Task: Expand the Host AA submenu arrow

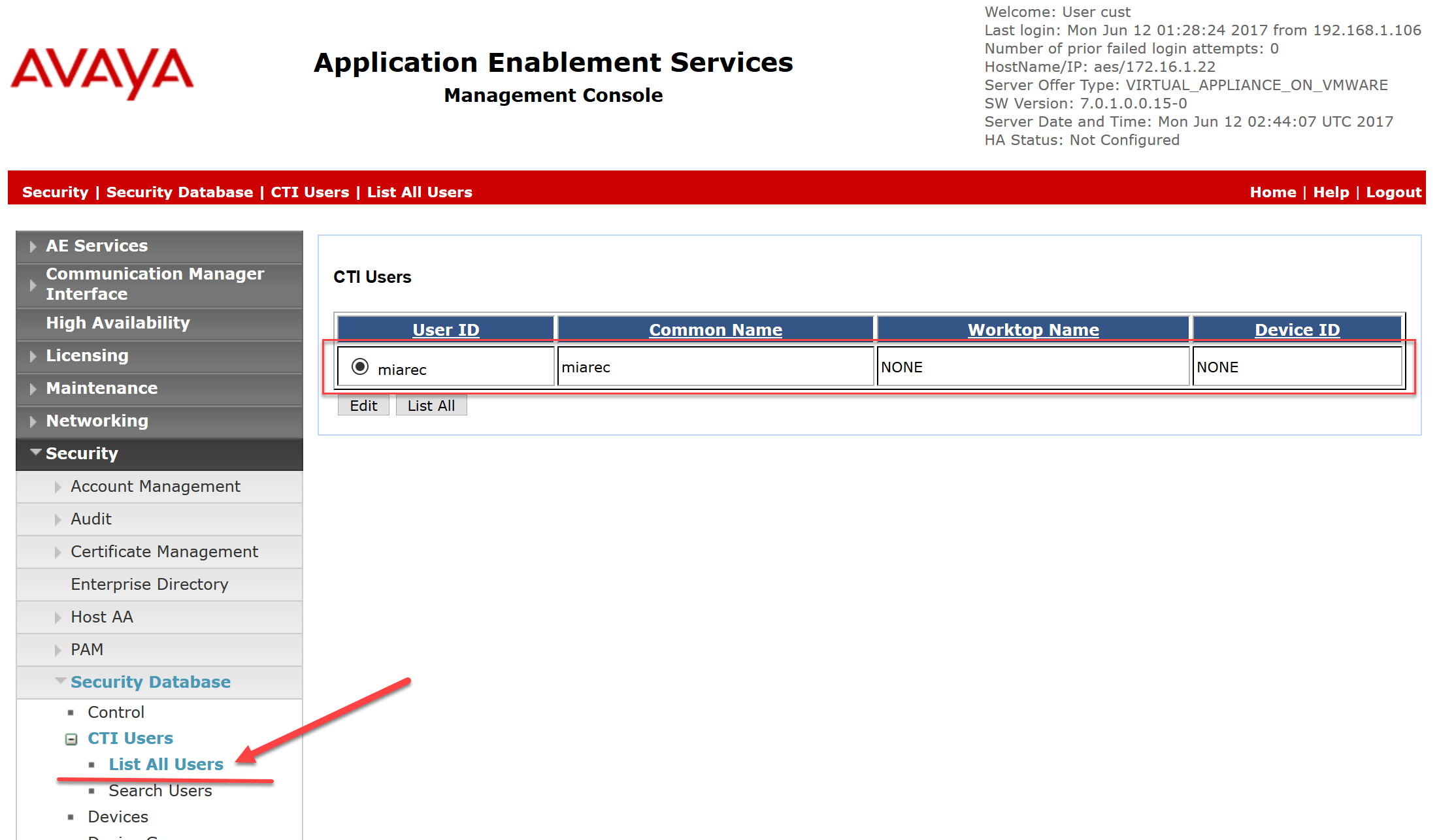Action: click(58, 618)
